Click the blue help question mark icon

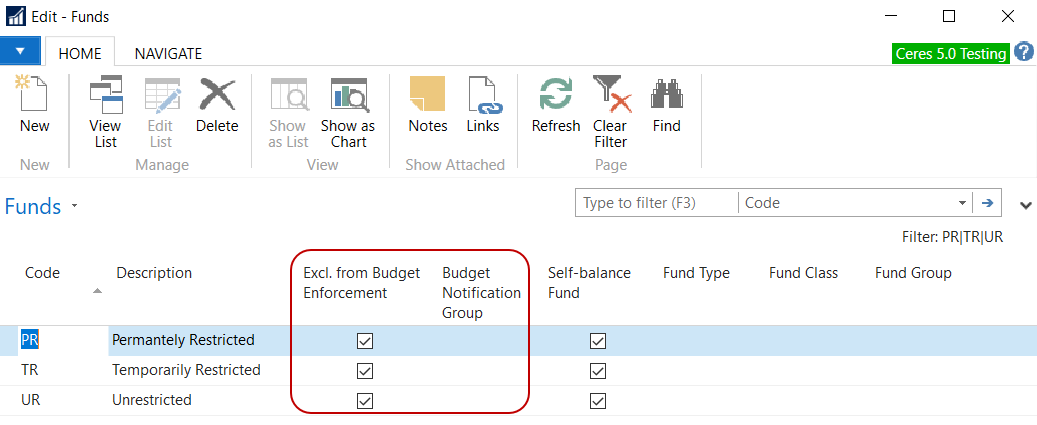click(1024, 52)
